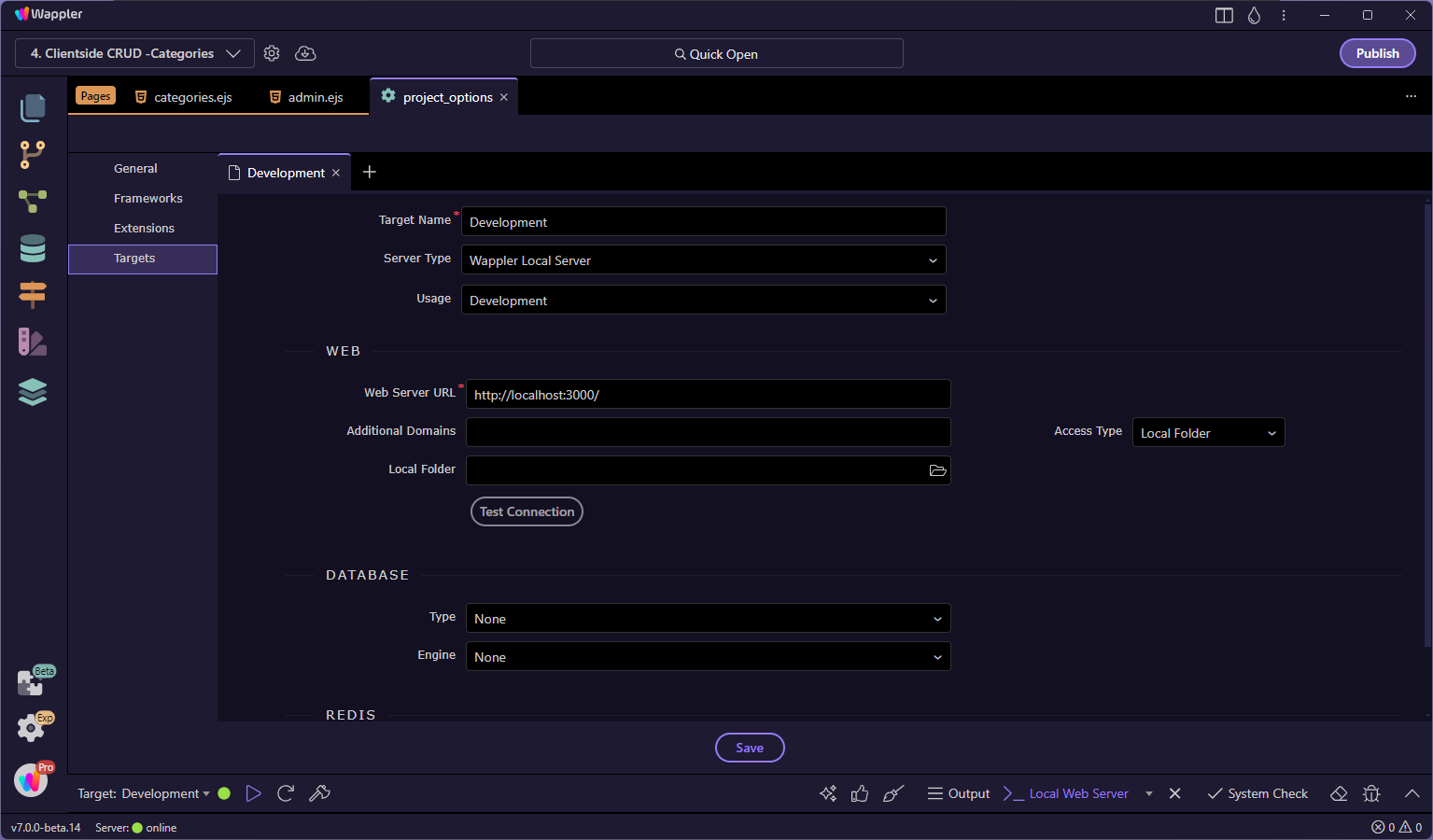Image resolution: width=1433 pixels, height=840 pixels.
Task: Click the AI sparkles icon in the statusbar
Action: [827, 792]
